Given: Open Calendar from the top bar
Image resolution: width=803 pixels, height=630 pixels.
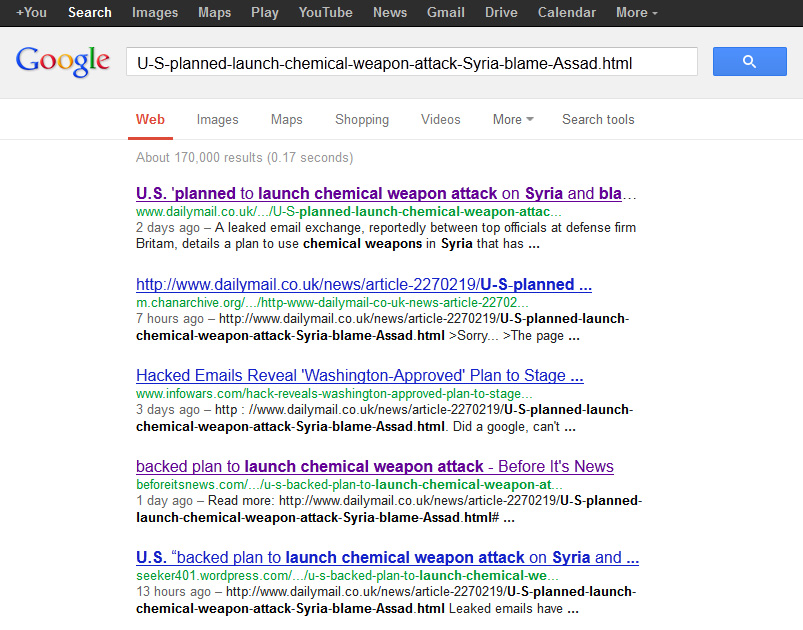Looking at the screenshot, I should (x=566, y=12).
